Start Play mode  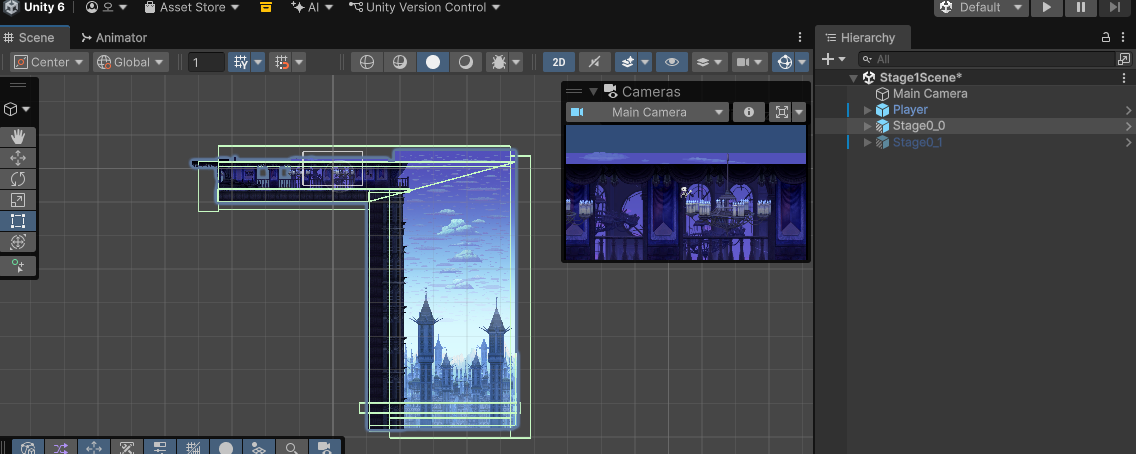click(1046, 8)
